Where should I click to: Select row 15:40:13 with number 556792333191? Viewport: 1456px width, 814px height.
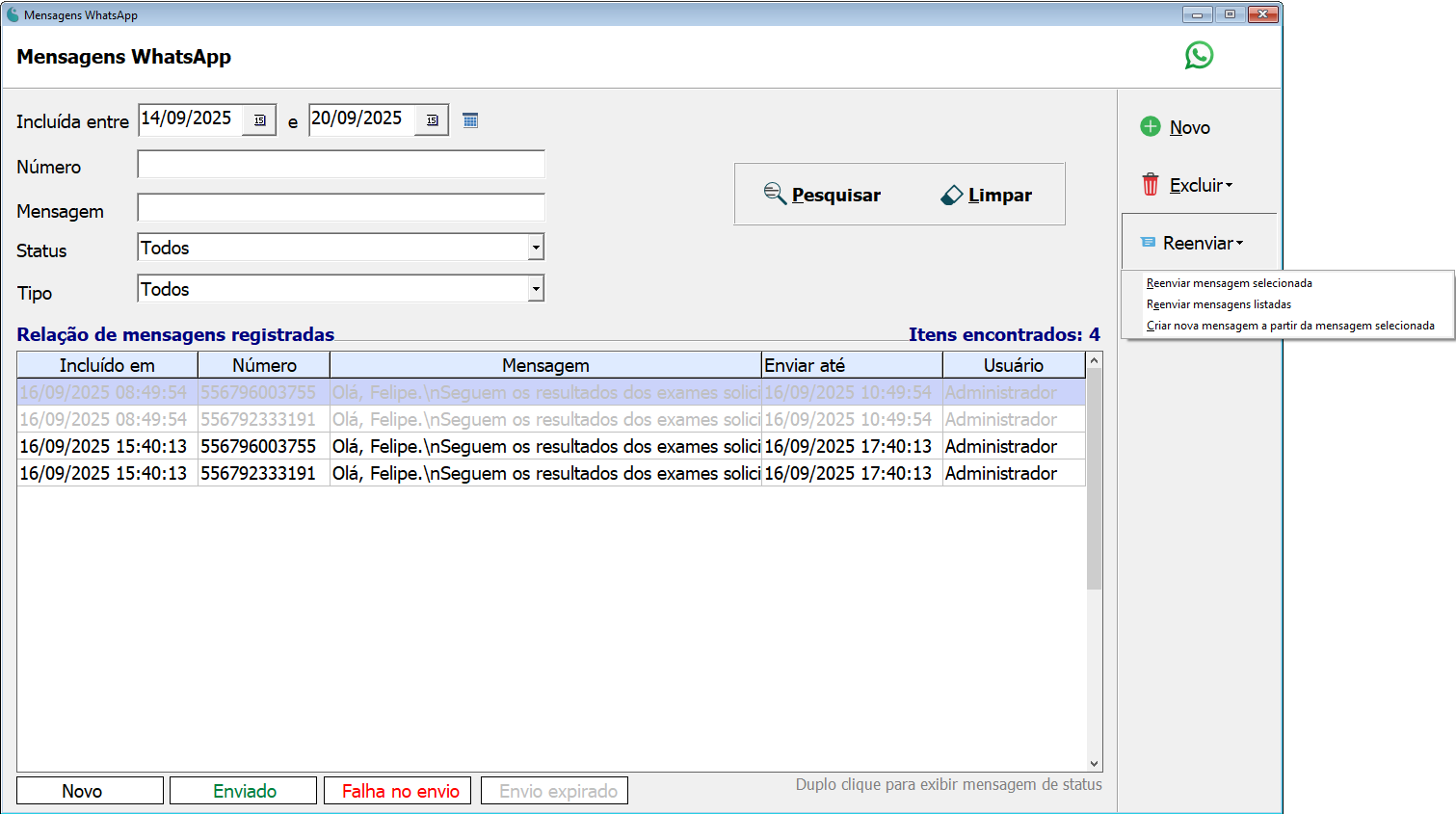pos(551,473)
